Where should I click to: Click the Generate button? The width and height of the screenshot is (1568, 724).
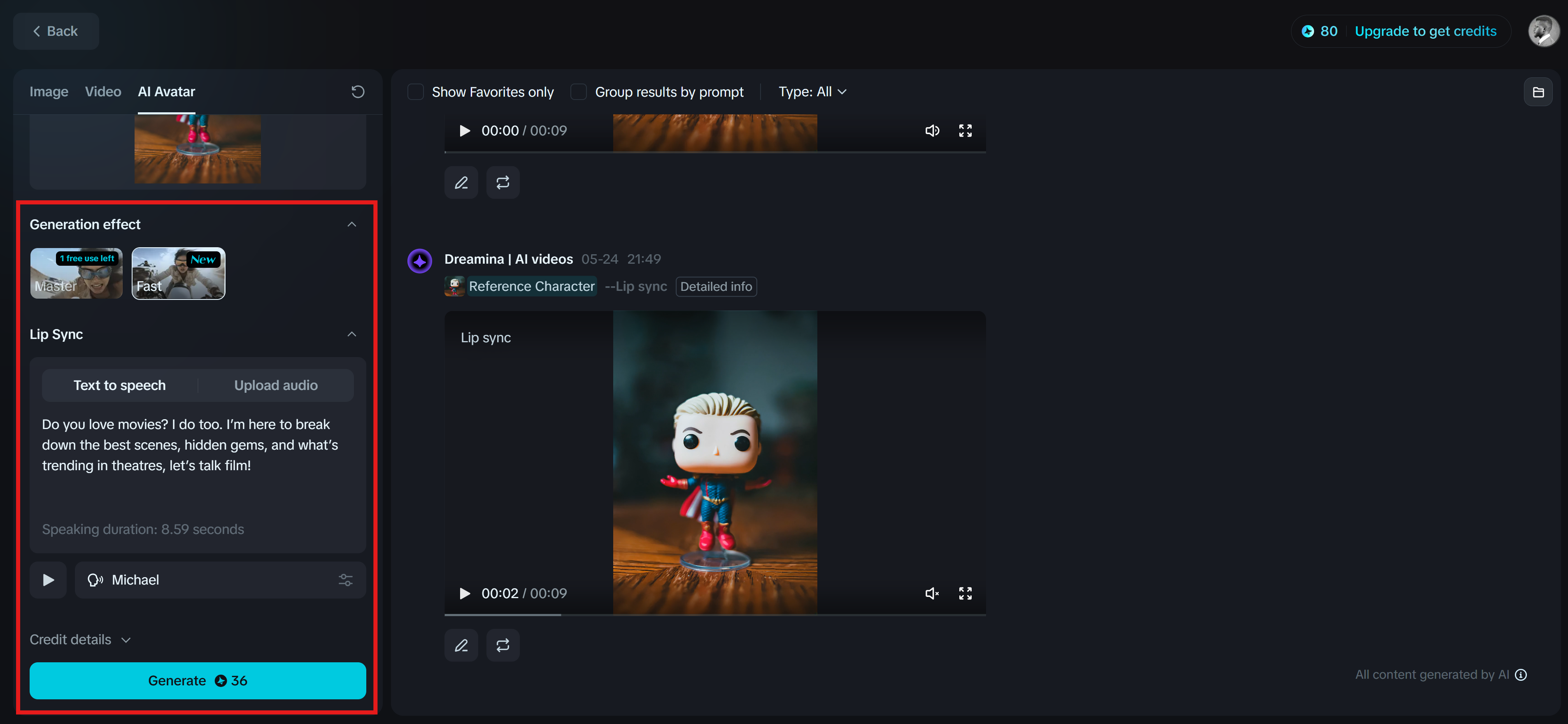(197, 680)
